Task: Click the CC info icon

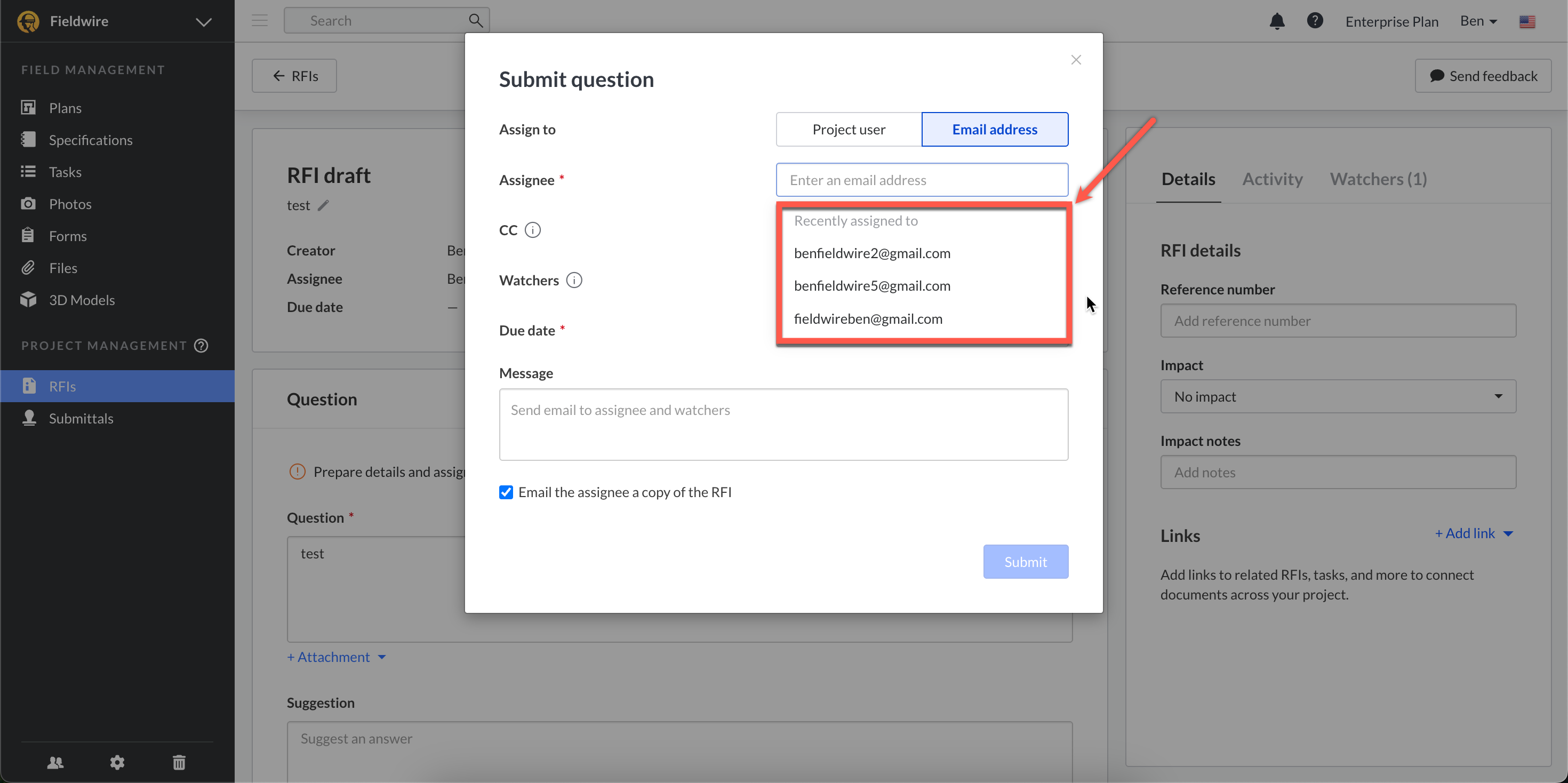Action: point(533,230)
